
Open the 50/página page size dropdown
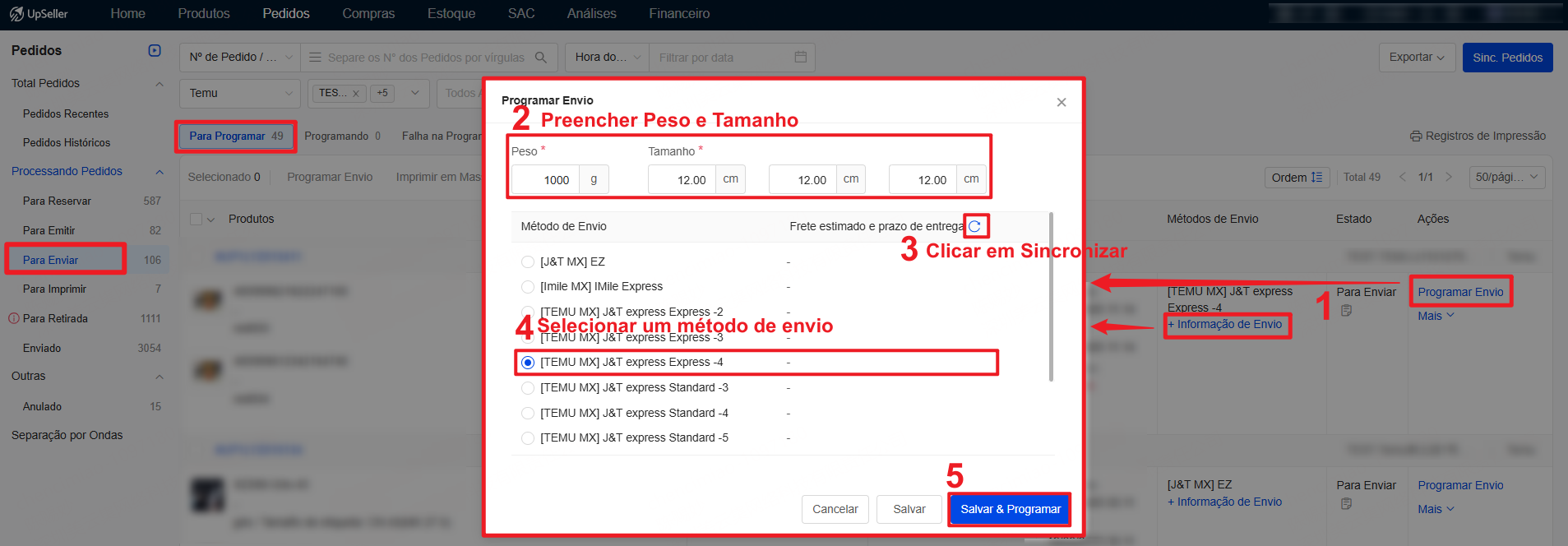1507,178
